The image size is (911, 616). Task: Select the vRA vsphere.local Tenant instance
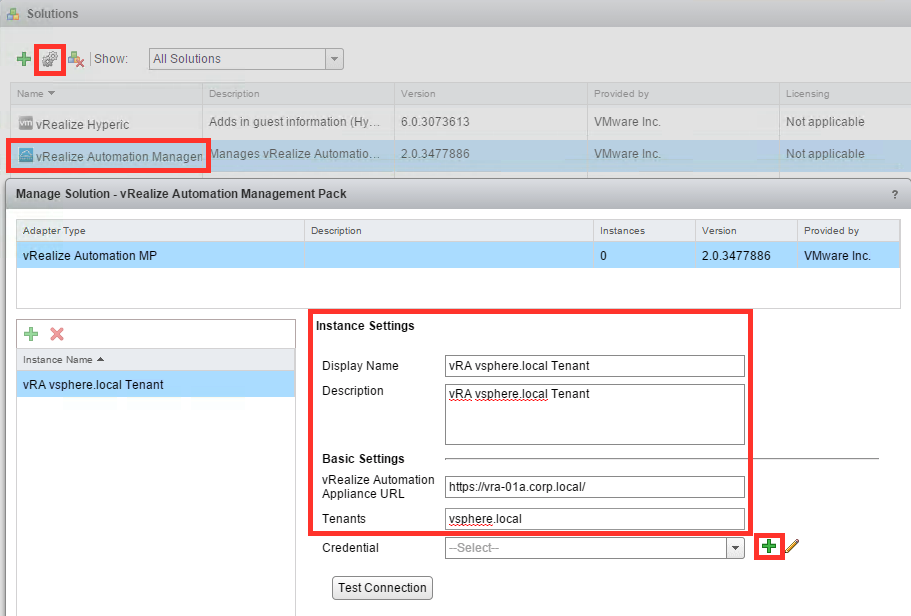155,384
